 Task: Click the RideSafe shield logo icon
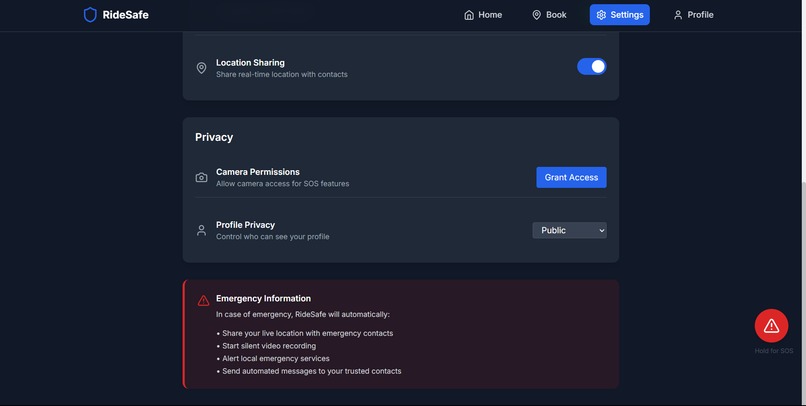click(90, 14)
